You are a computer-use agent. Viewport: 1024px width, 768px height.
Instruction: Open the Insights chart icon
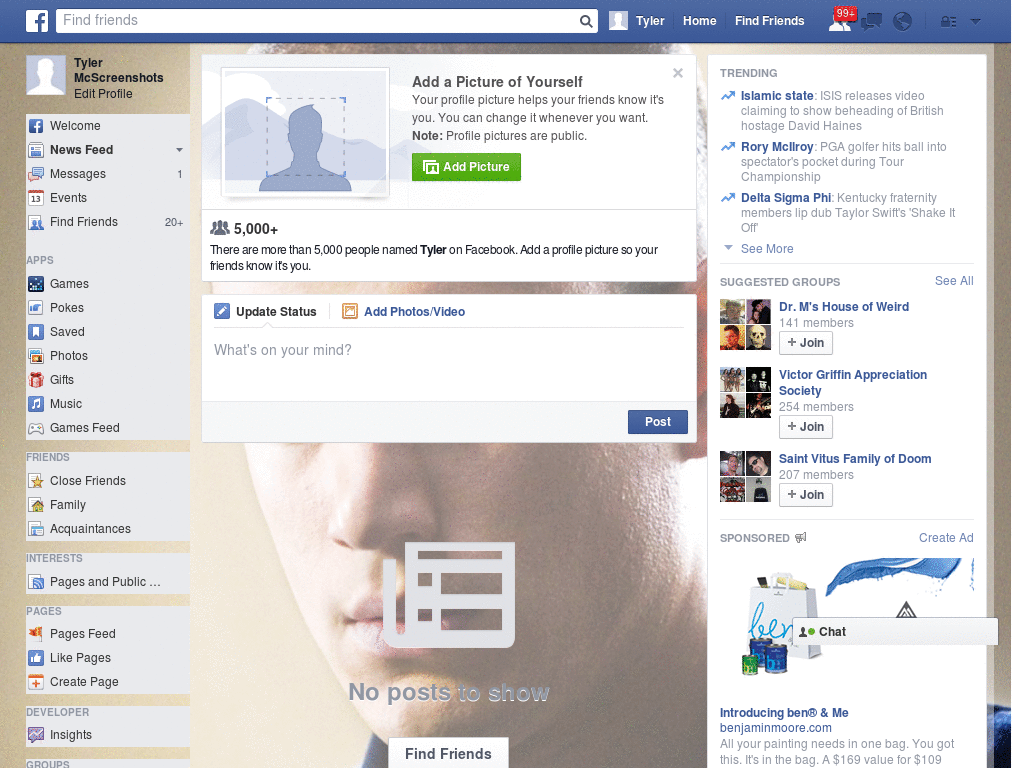[36, 735]
